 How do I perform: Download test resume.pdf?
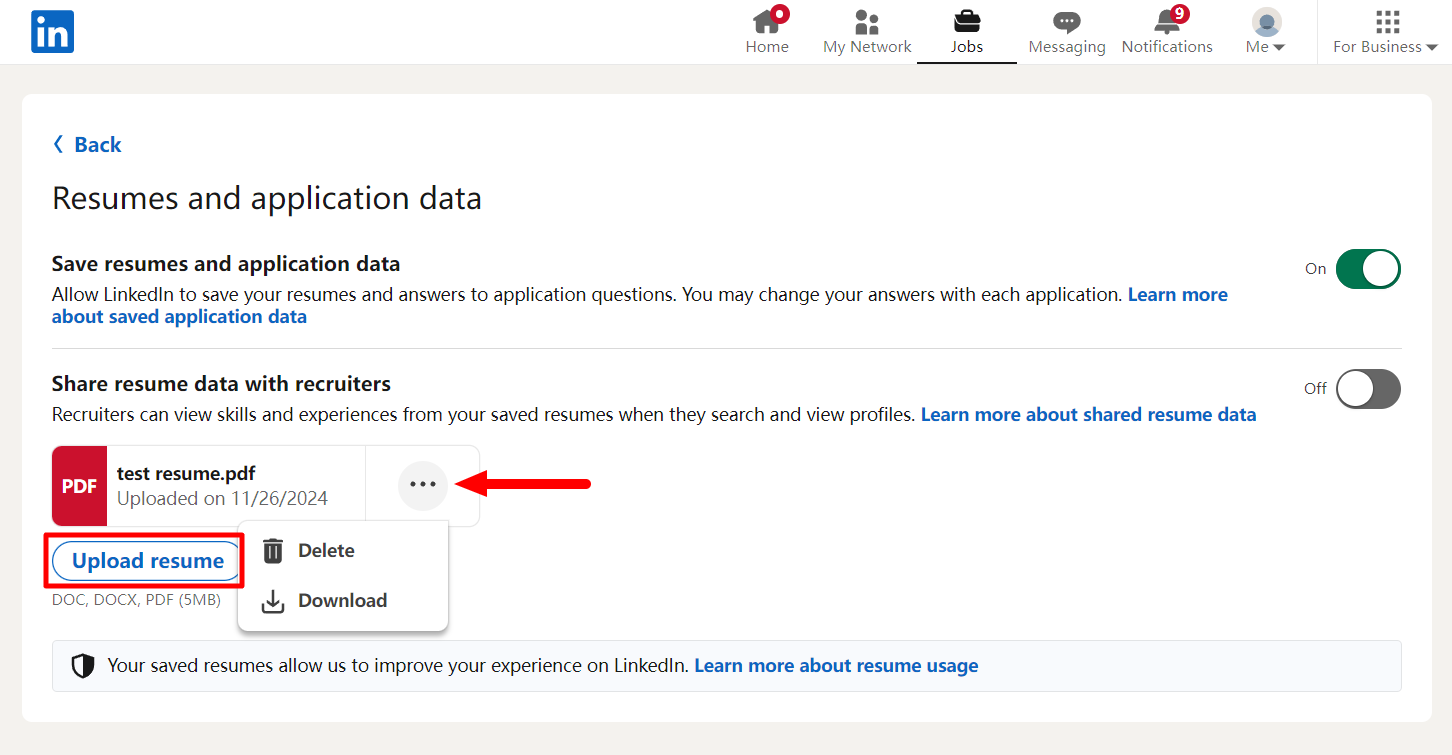click(342, 600)
